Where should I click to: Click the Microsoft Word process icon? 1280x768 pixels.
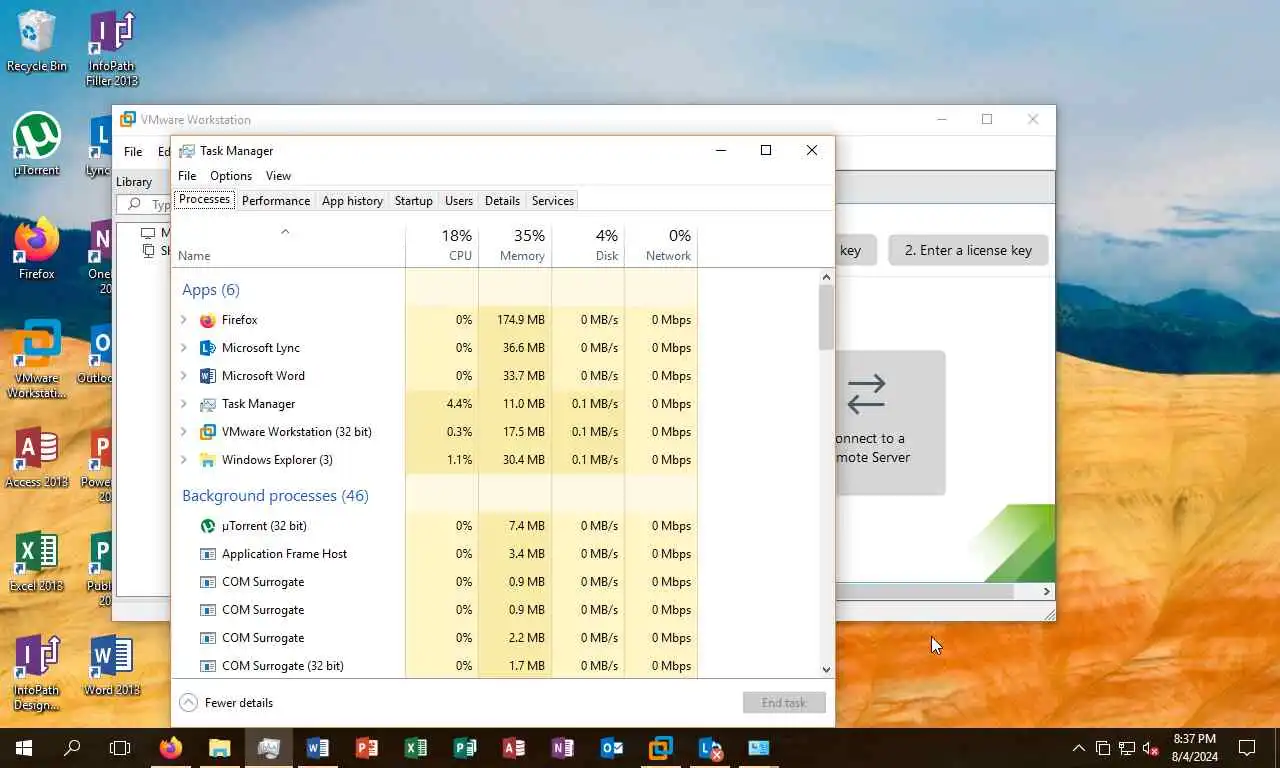pos(208,376)
